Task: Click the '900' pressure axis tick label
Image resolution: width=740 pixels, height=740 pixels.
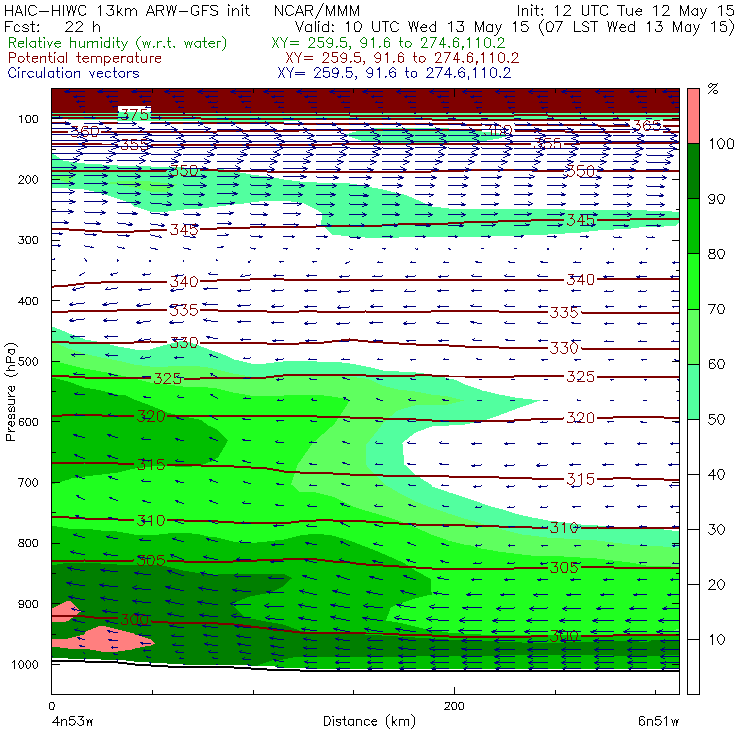Action: 28,604
